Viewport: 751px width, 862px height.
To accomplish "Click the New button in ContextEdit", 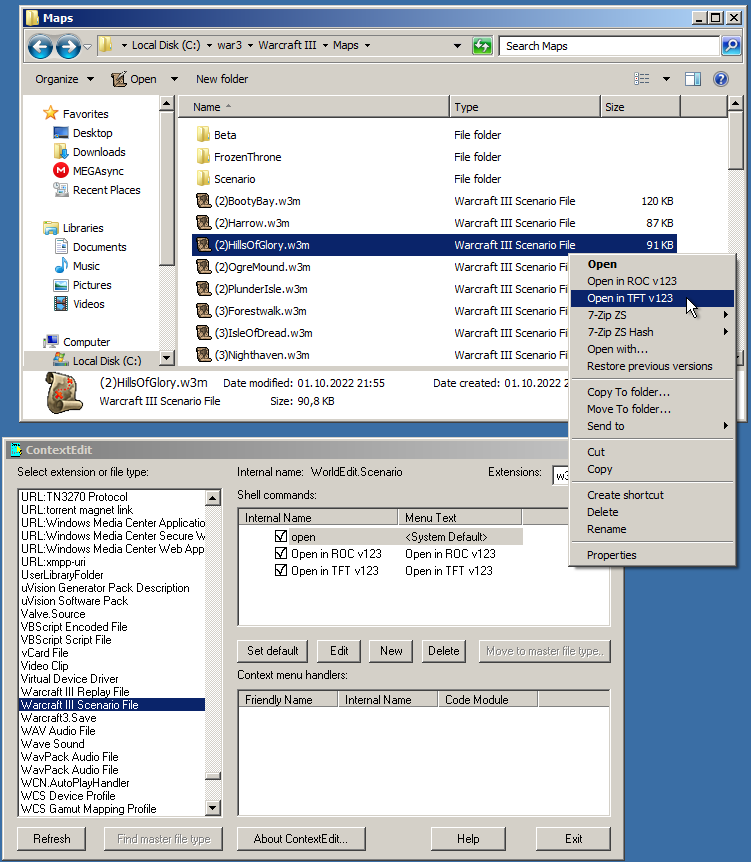I will pyautogui.click(x=391, y=651).
